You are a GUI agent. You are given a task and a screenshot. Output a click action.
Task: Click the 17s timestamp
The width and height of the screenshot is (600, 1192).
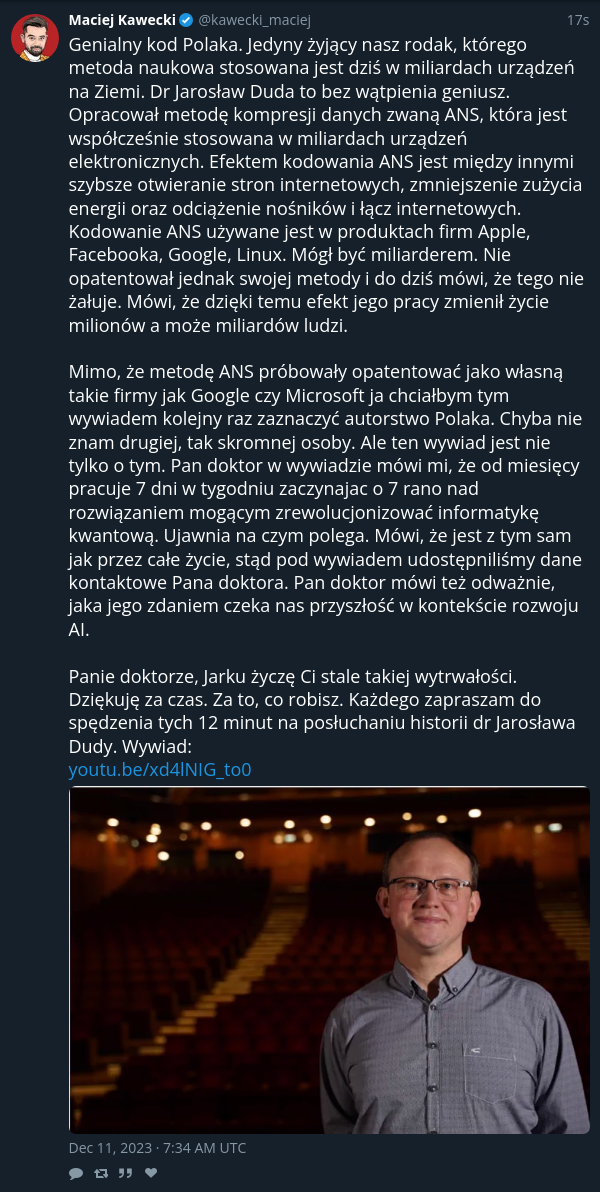(578, 20)
